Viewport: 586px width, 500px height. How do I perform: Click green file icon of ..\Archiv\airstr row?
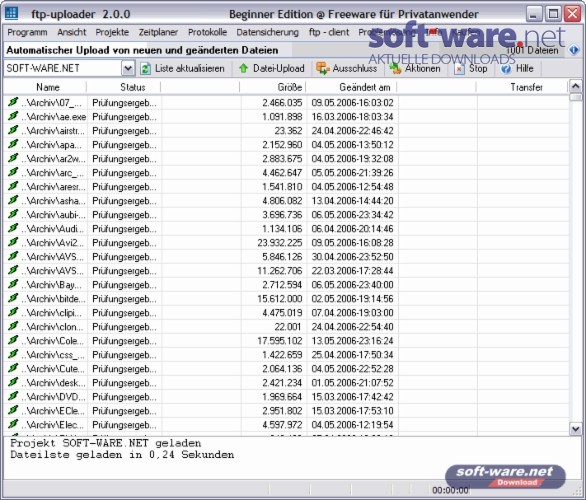[x=13, y=130]
